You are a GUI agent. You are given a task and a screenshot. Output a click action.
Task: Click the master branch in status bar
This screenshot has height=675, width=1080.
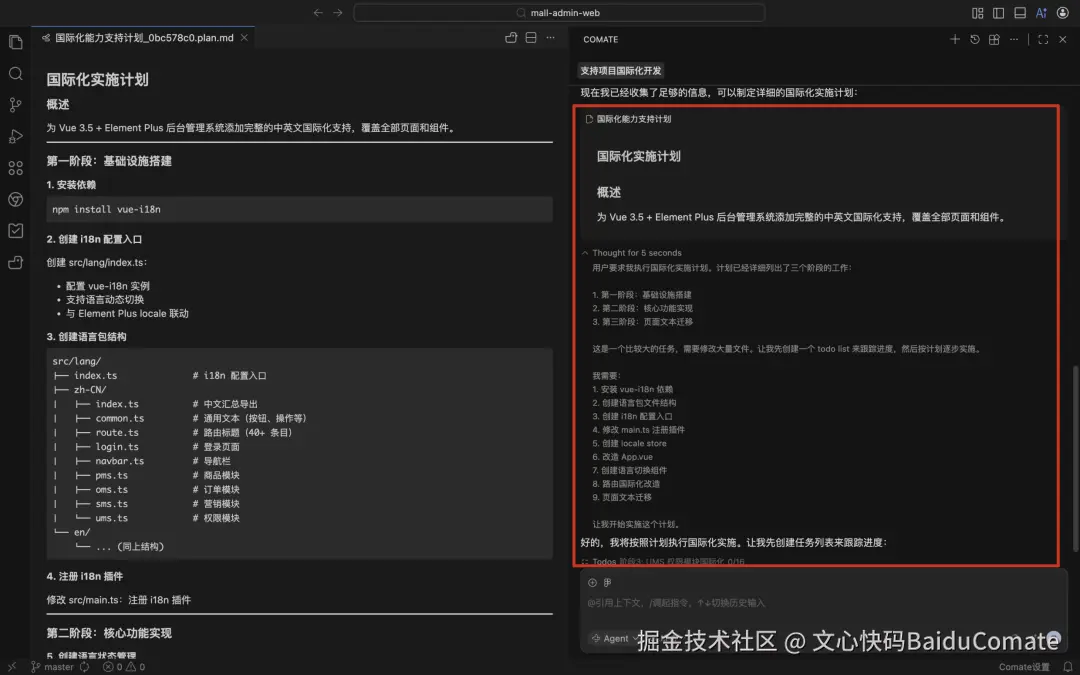(52, 667)
